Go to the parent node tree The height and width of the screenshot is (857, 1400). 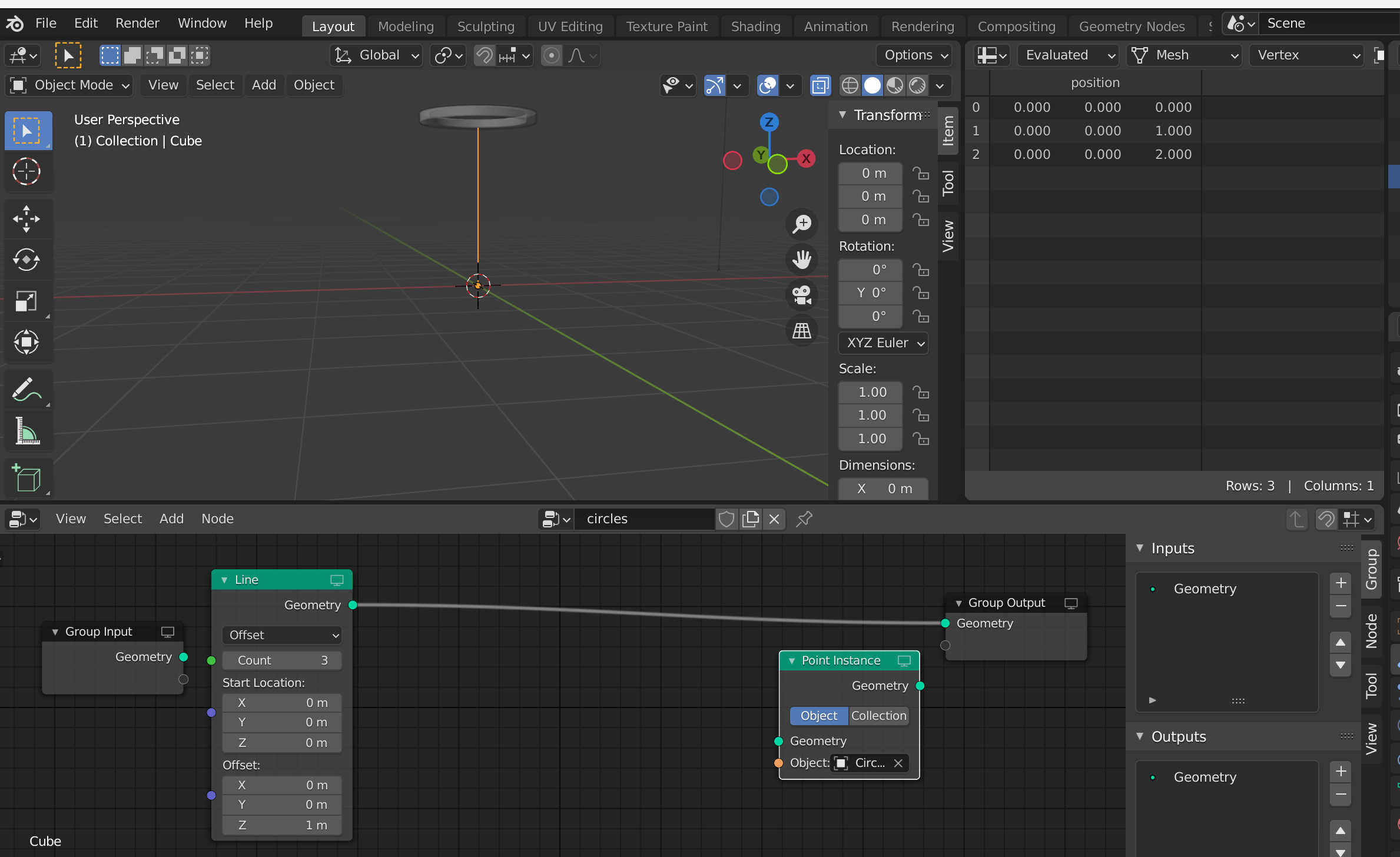[1296, 519]
